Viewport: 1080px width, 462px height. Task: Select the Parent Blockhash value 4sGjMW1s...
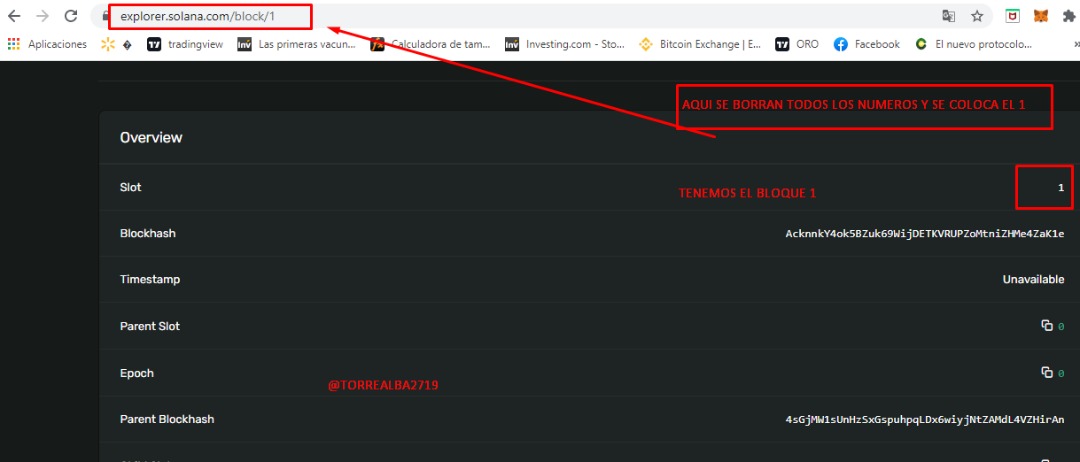(x=925, y=419)
